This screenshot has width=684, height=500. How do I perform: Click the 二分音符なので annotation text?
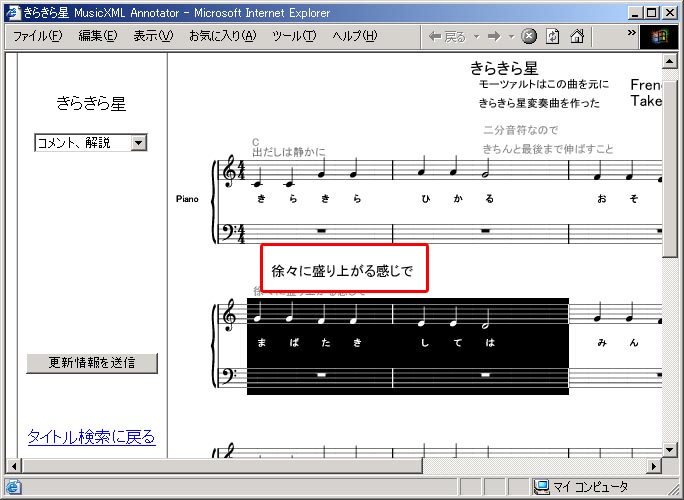pos(520,130)
